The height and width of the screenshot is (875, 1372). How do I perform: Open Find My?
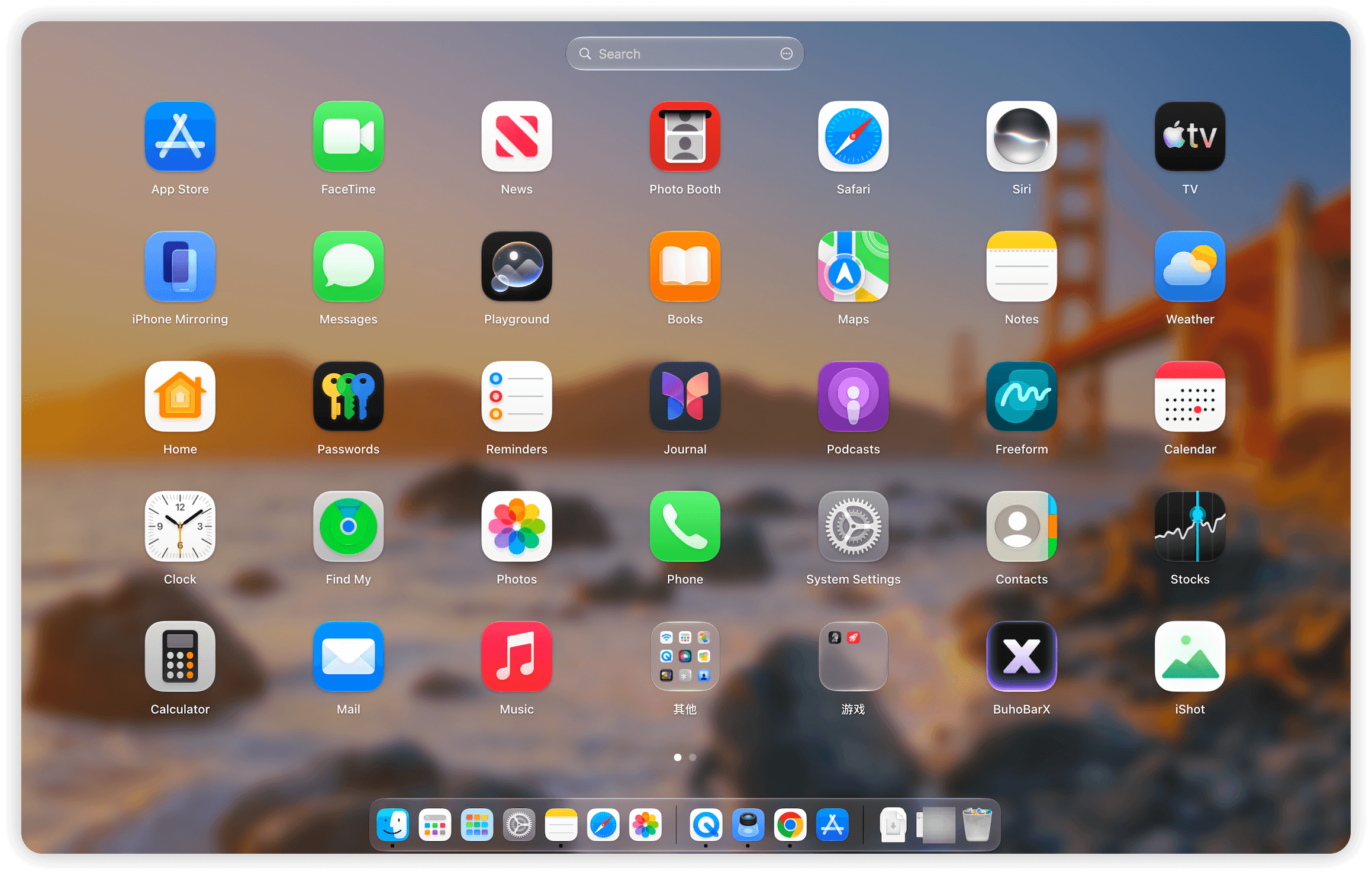point(348,526)
